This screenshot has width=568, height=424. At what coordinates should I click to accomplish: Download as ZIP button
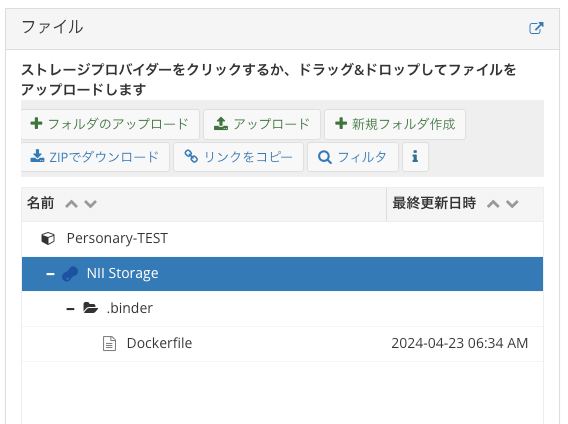click(x=95, y=157)
